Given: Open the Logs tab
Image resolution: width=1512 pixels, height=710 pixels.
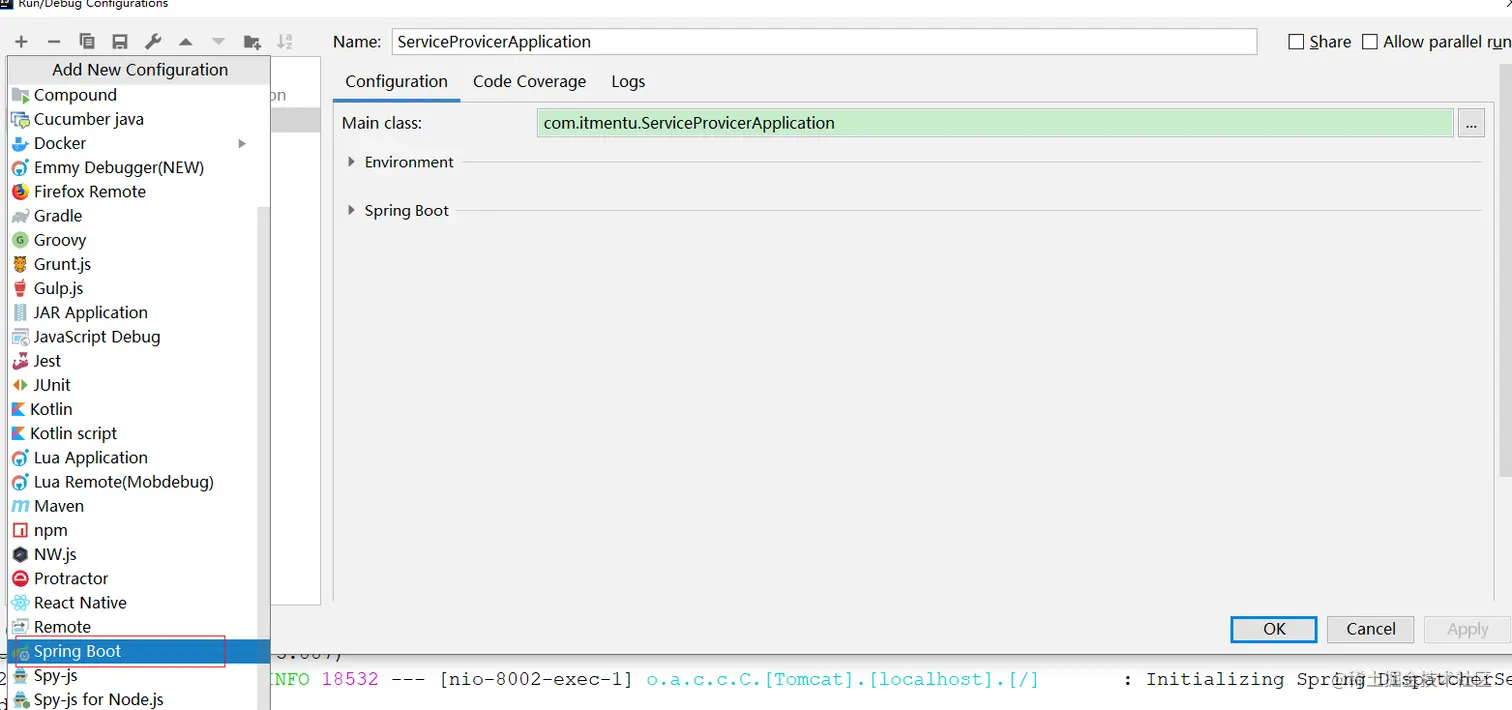Looking at the screenshot, I should tap(628, 82).
